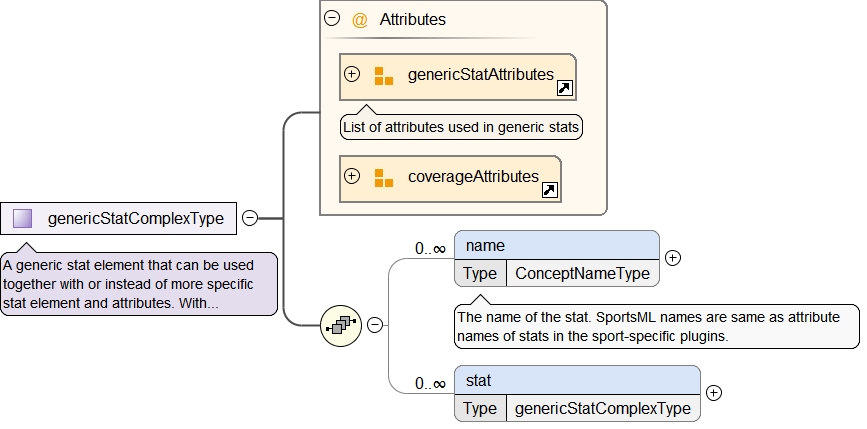The image size is (867, 429).
Task: Expand the genericStatAttributes group
Action: (352, 74)
